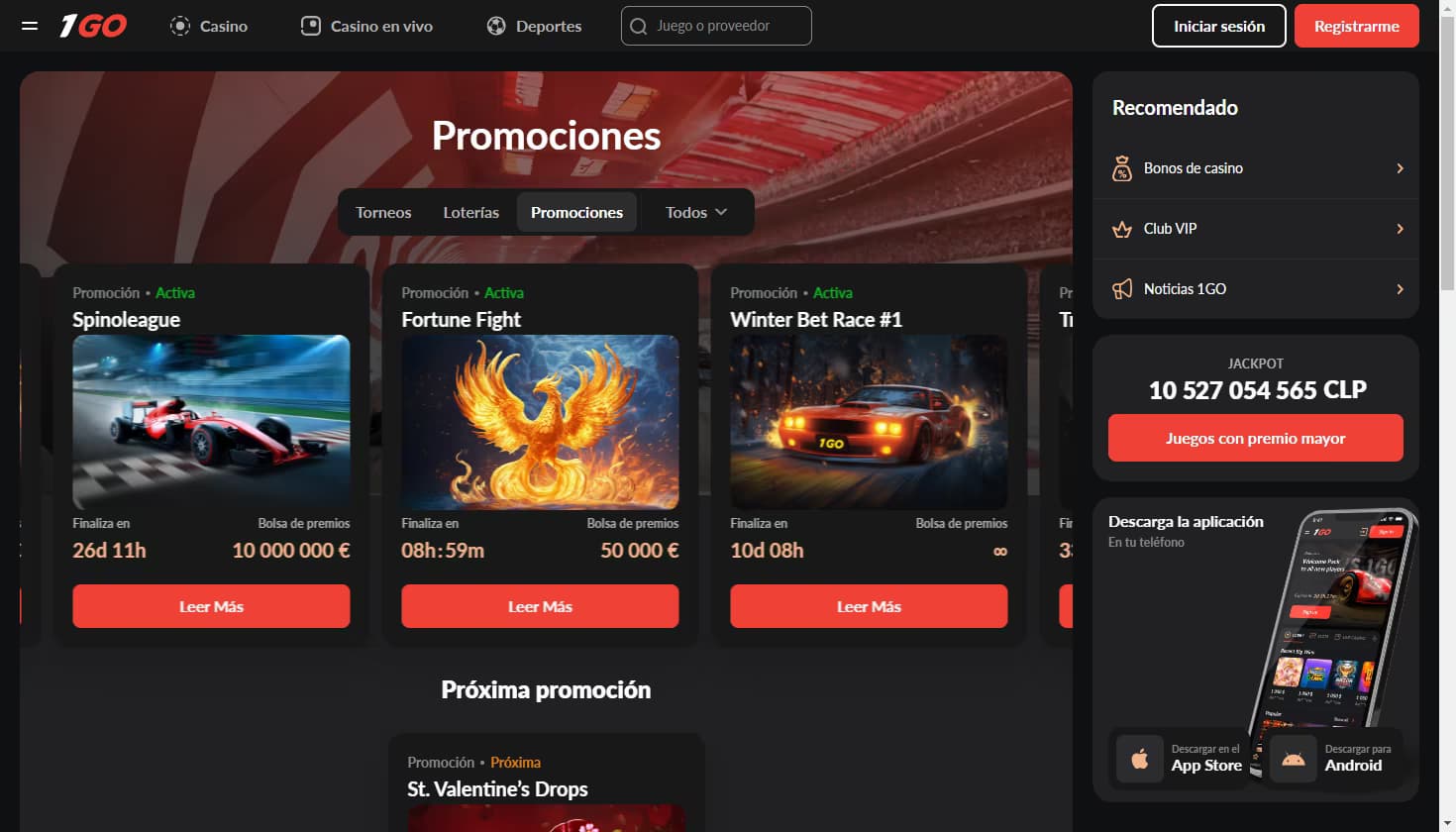Click the Deportes soccer ball icon
Screen dimensions: 1456x832
click(496, 26)
